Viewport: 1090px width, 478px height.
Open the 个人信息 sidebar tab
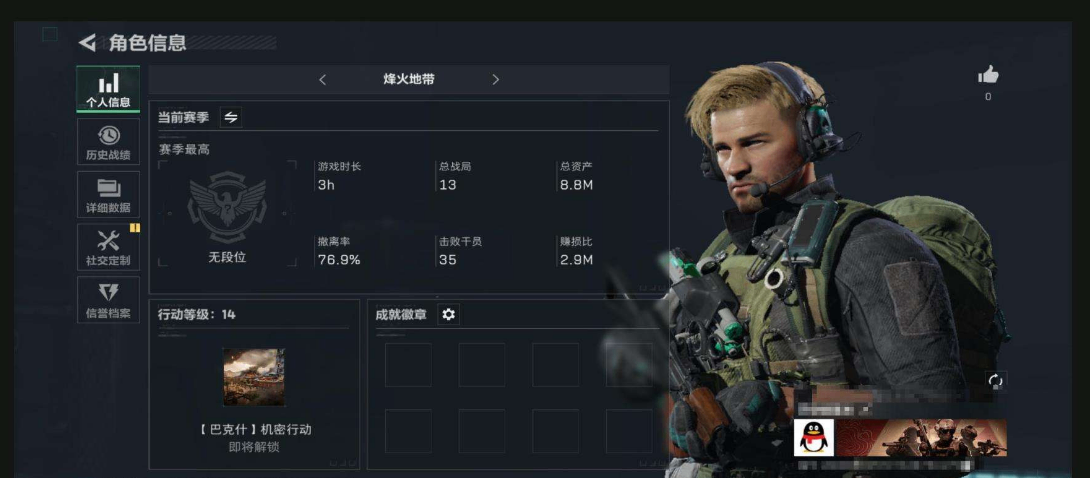tap(108, 90)
